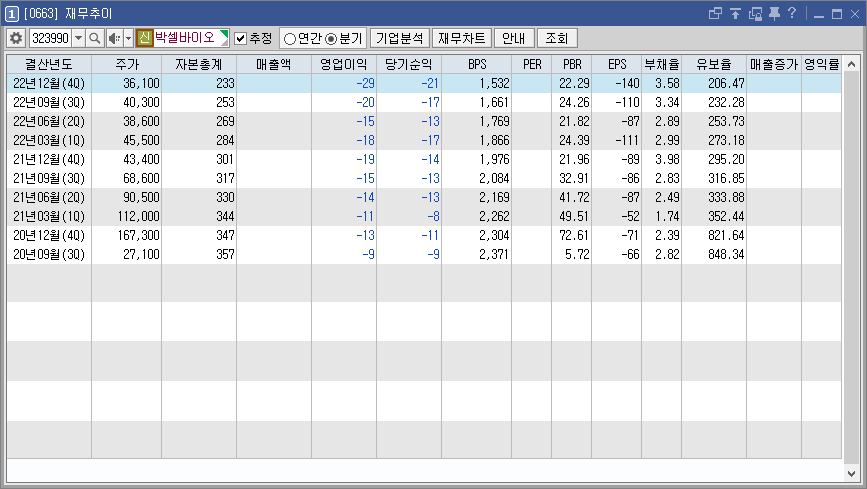
Task: Click reserve ratio 848.34 cell
Action: (x=714, y=254)
